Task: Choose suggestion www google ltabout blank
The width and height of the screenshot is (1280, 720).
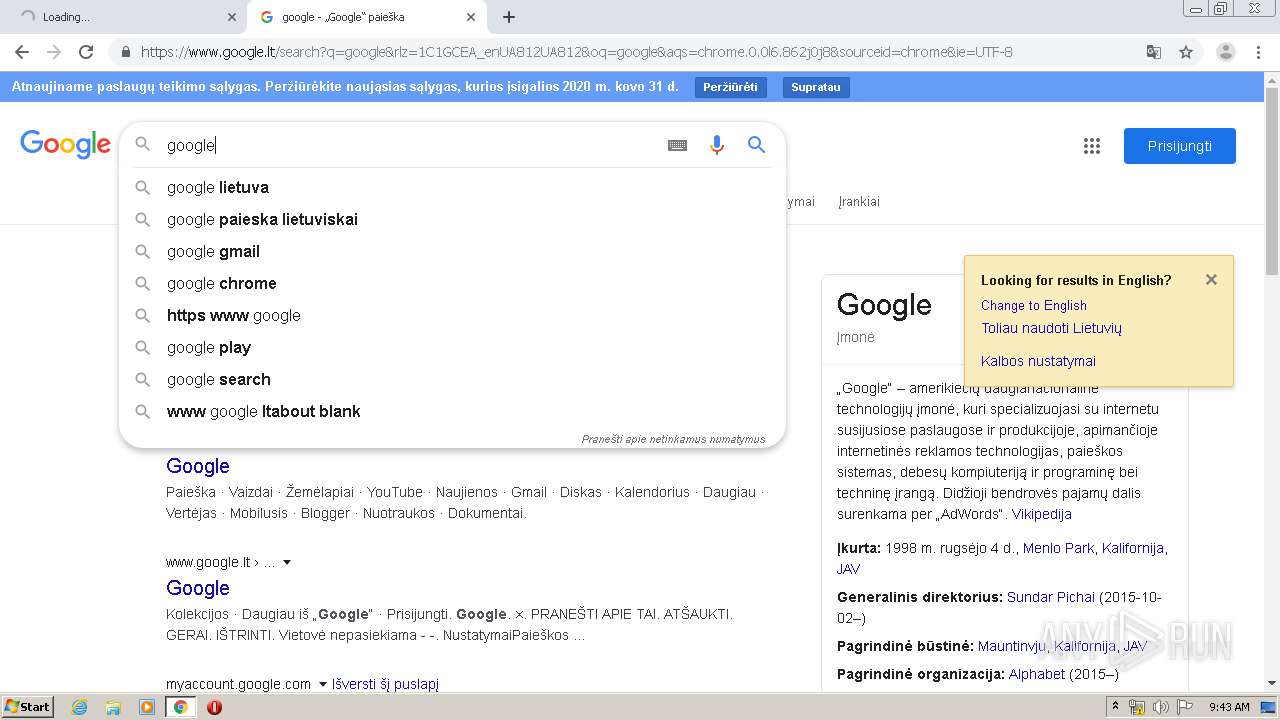Action: (x=452, y=411)
